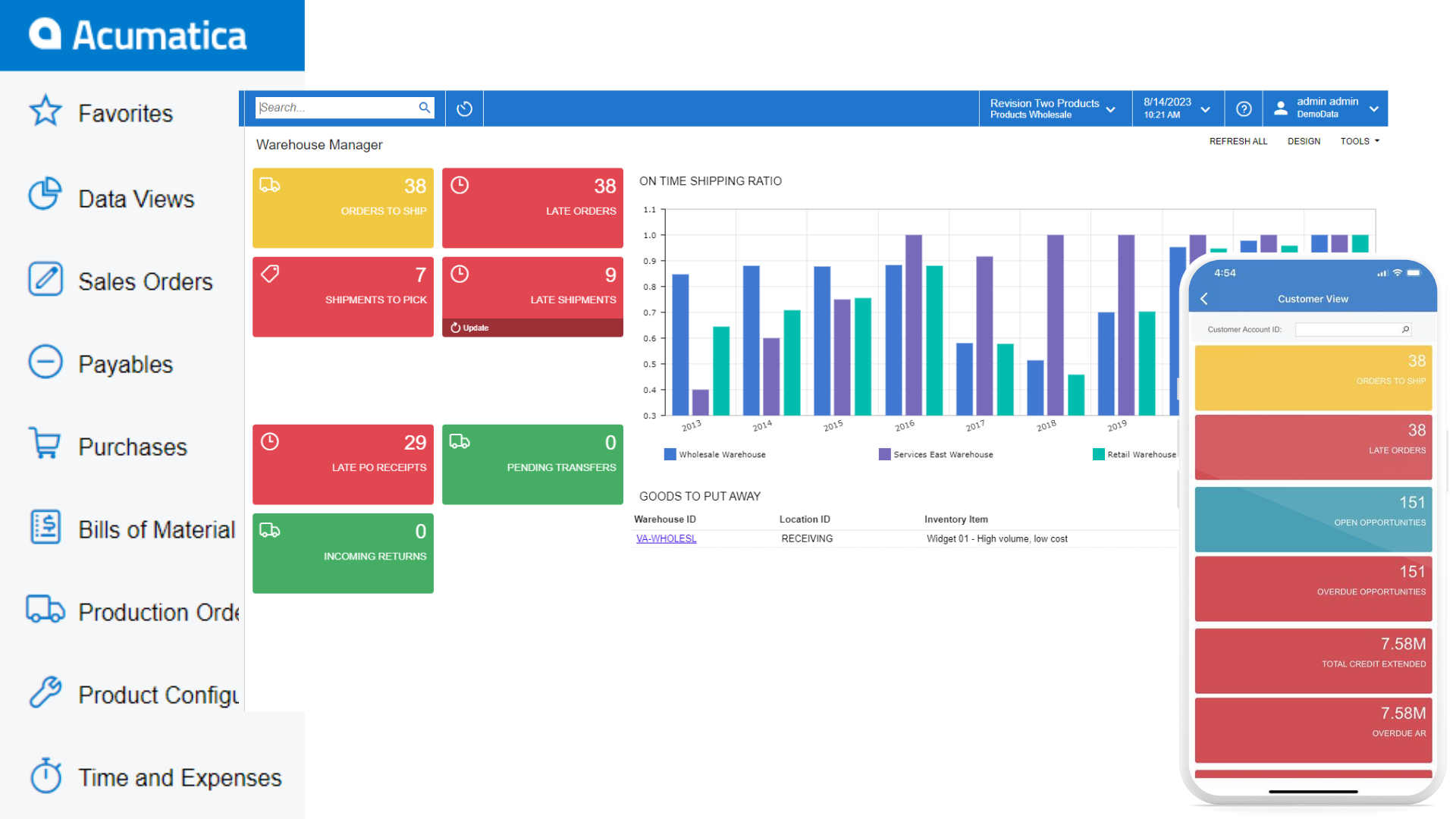Viewport: 1456px width, 819px height.
Task: Click the VA-WHOLESL warehouse link
Action: coord(665,539)
